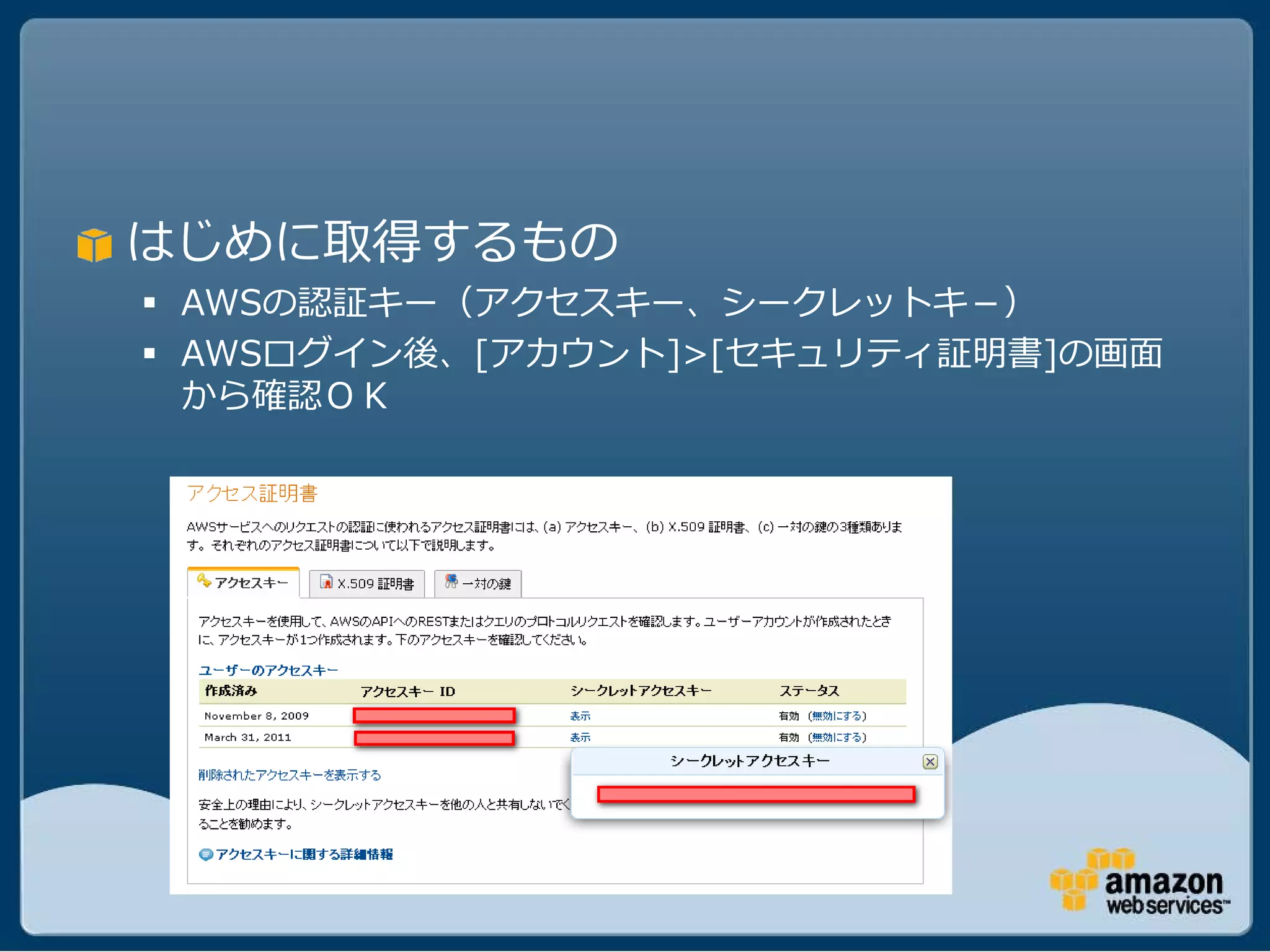Image resolution: width=1270 pixels, height=952 pixels.
Task: Show secret key for the March 31, 2011 row
Action: [x=580, y=737]
